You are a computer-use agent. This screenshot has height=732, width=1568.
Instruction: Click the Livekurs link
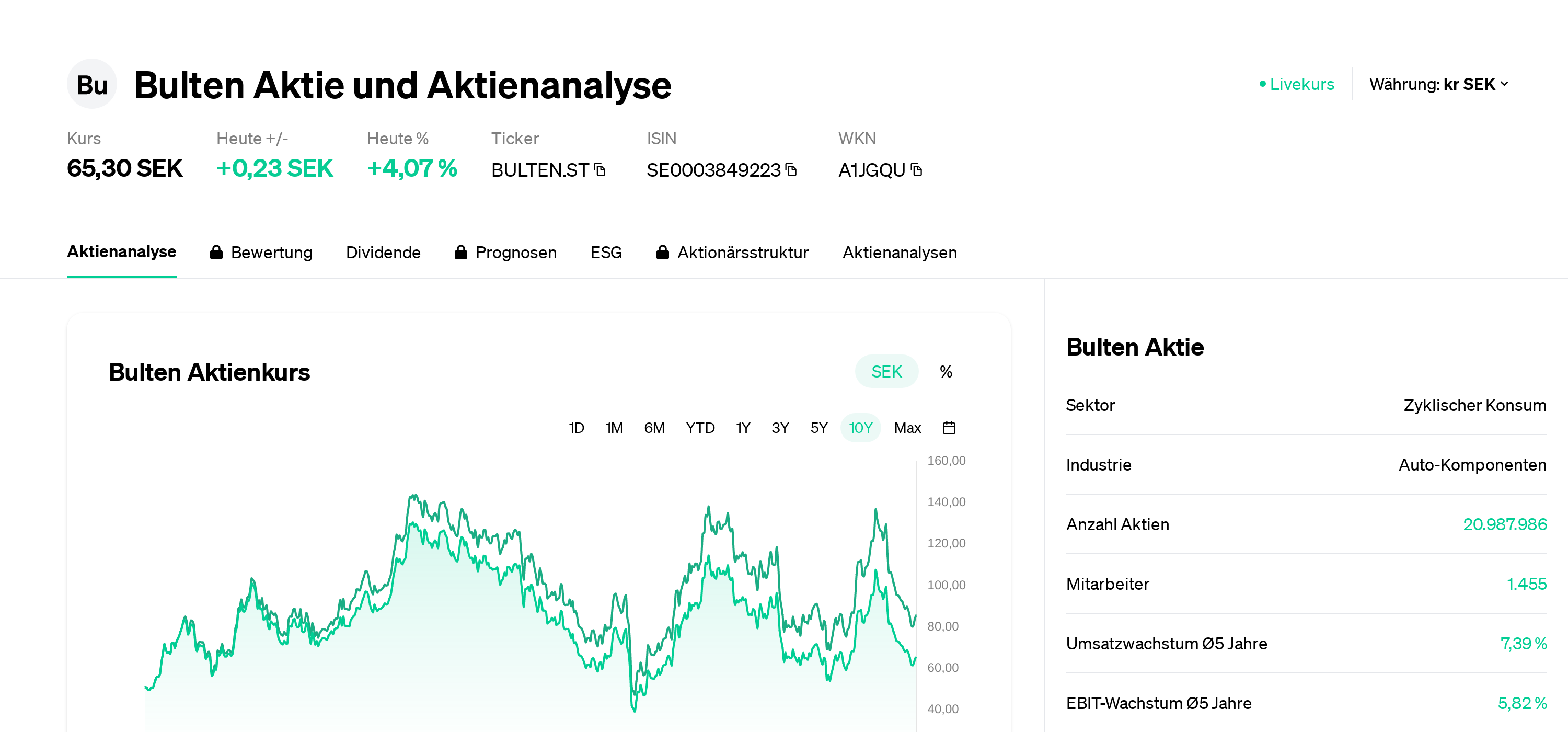click(x=1302, y=84)
